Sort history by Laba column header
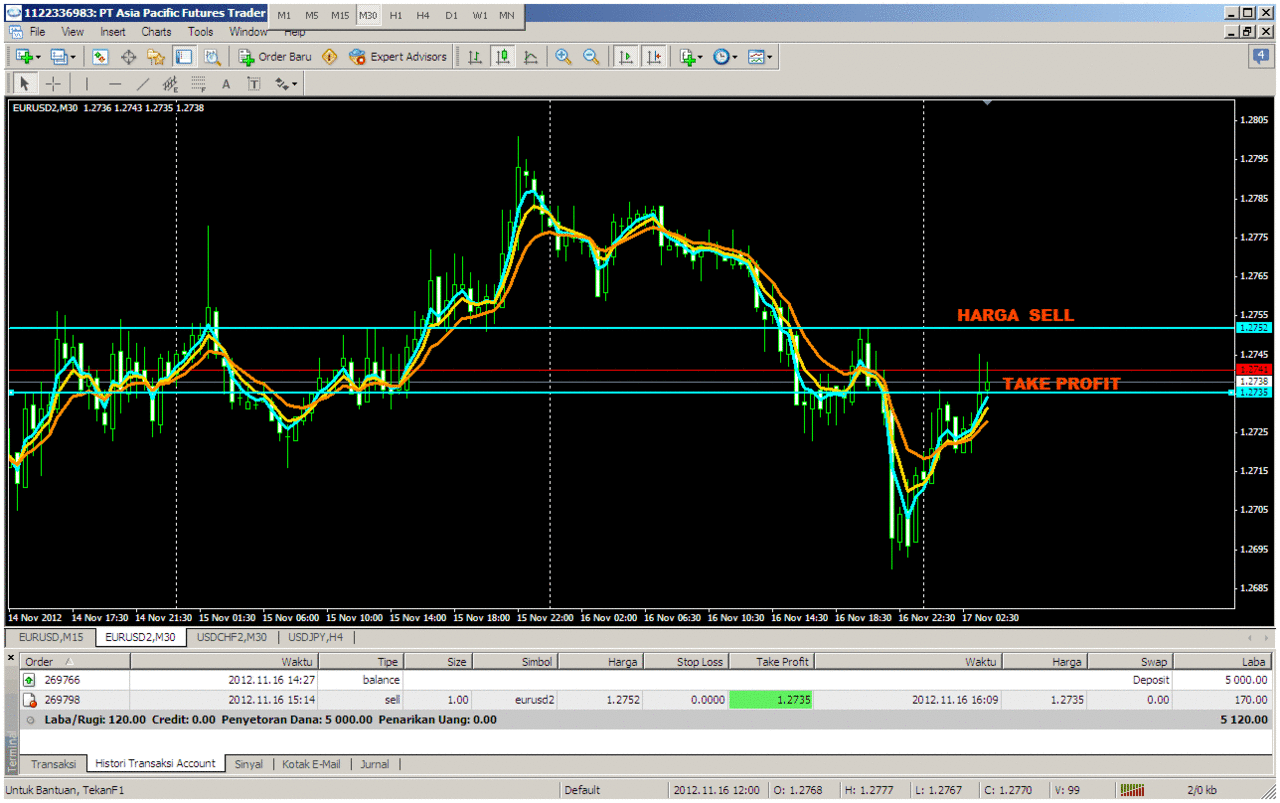Screen dimensions: 1280x803 click(x=1221, y=661)
